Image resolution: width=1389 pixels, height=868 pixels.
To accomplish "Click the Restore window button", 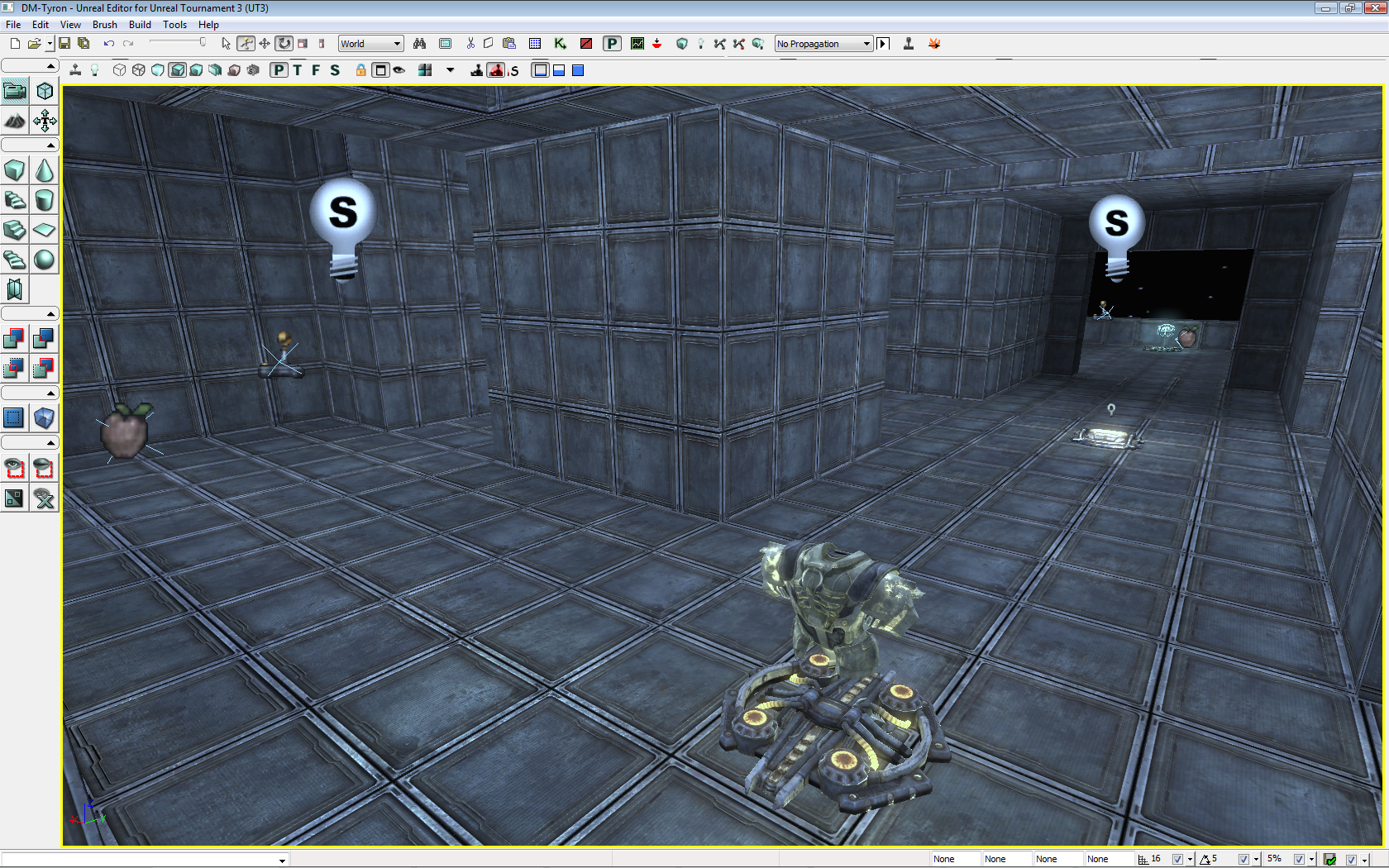I will point(1349,8).
